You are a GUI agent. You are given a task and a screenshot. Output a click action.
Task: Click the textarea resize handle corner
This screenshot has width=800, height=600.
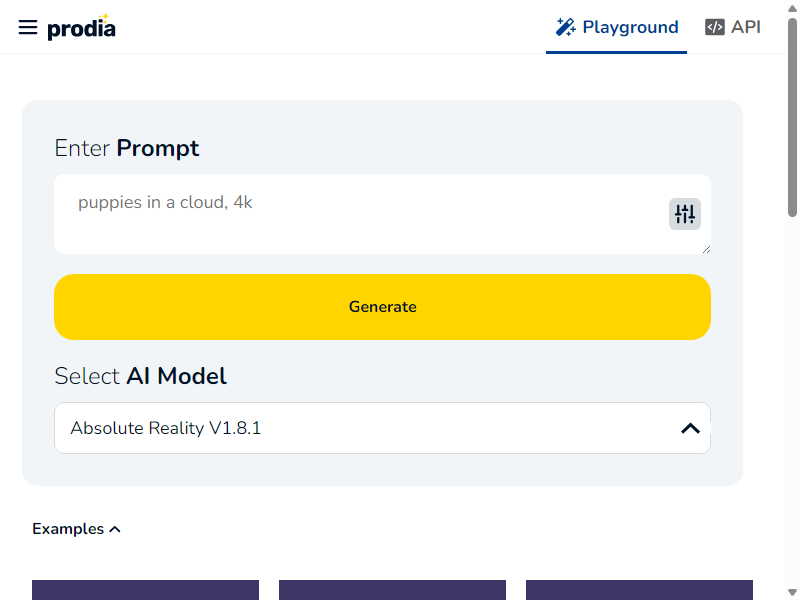706,249
